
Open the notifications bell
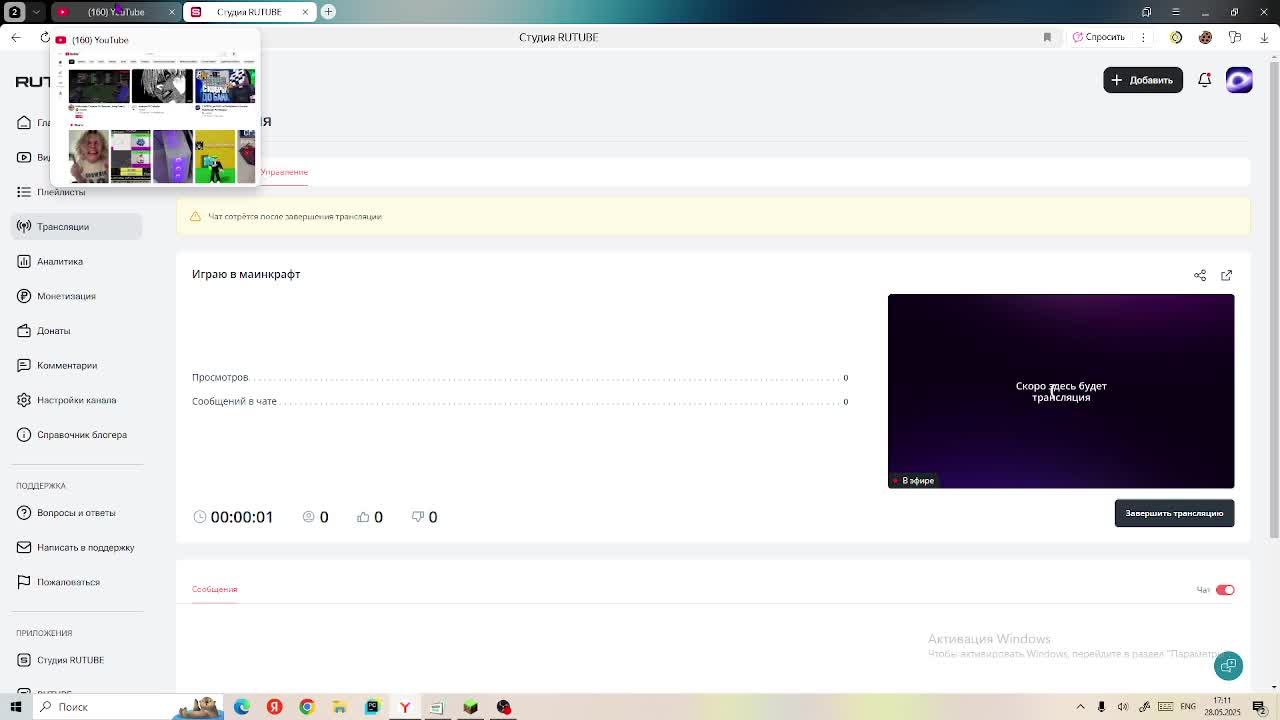pos(1204,80)
